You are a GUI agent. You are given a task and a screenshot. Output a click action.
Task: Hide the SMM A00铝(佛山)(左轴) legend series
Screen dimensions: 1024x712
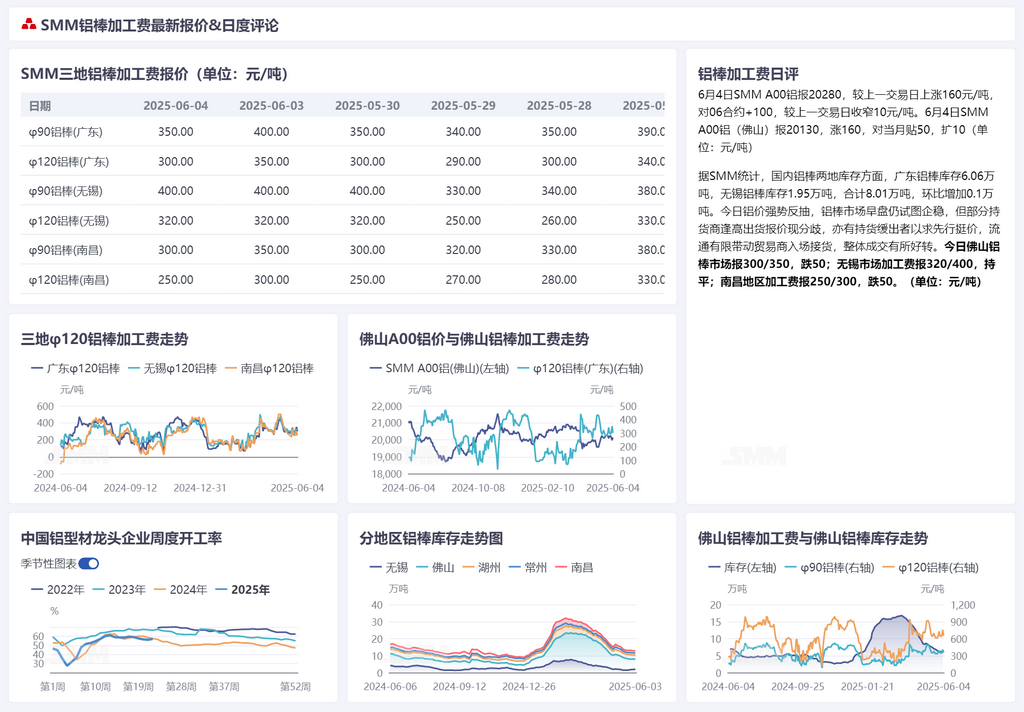(439, 368)
